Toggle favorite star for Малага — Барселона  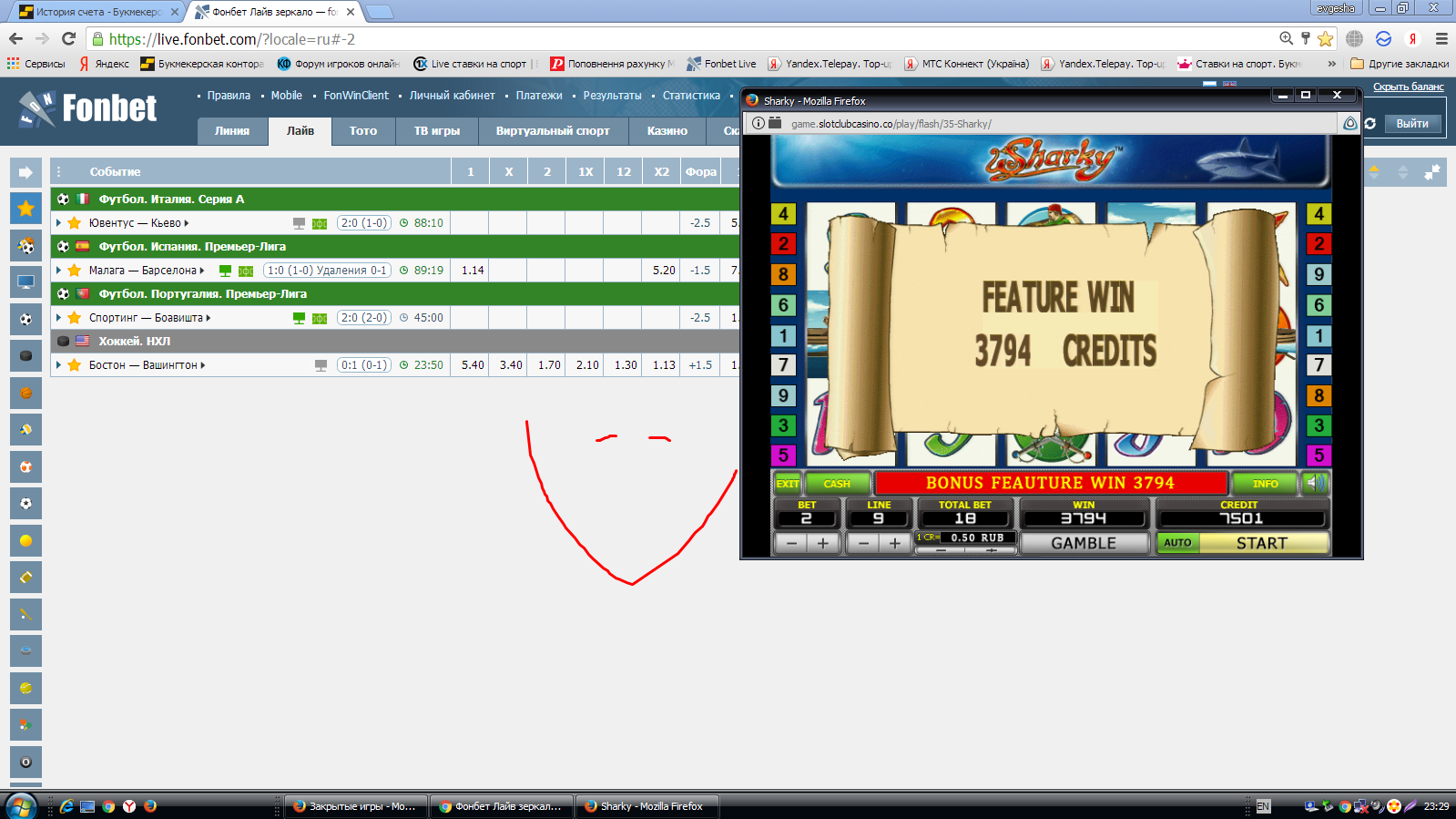coord(75,271)
